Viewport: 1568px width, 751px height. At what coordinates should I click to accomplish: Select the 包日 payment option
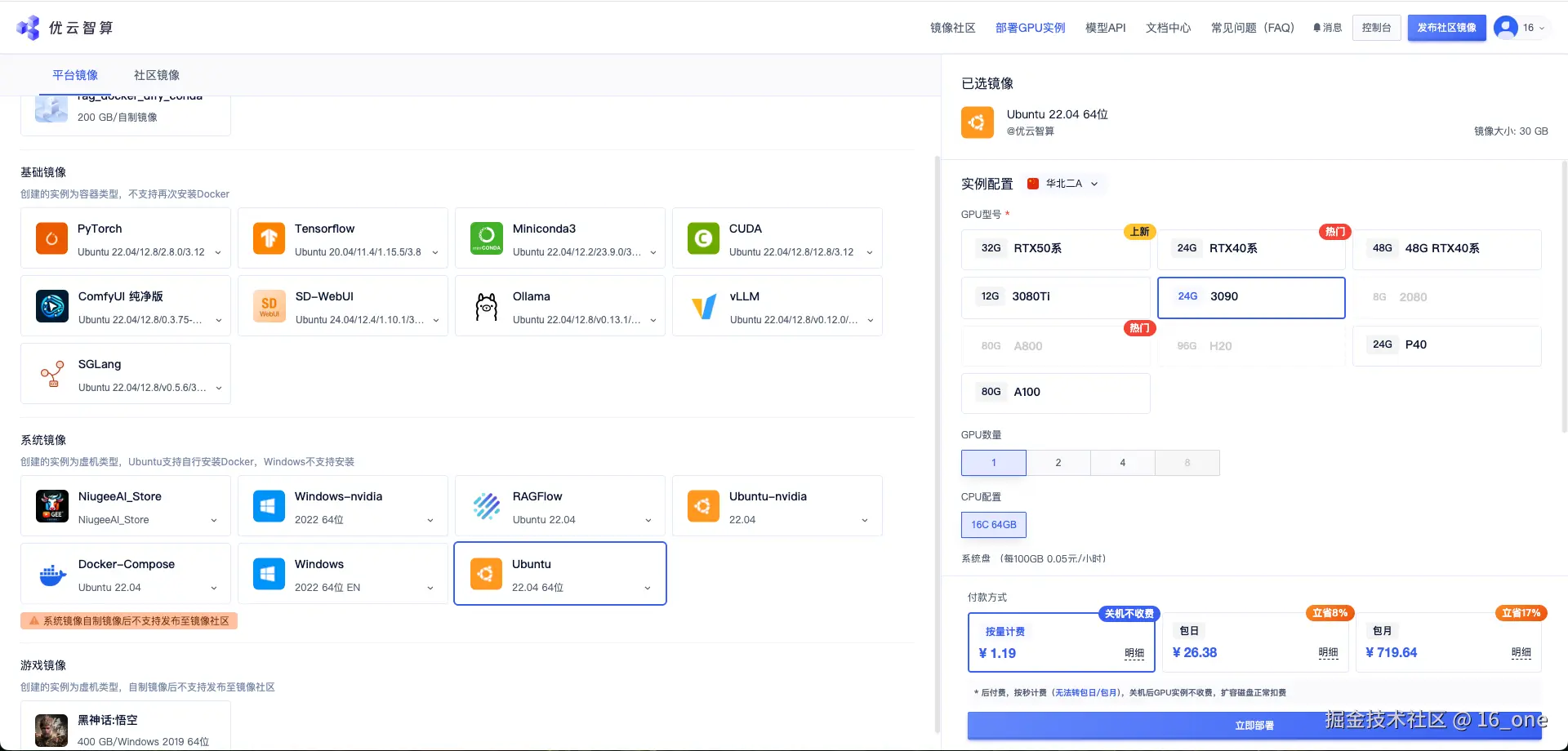click(x=1254, y=642)
